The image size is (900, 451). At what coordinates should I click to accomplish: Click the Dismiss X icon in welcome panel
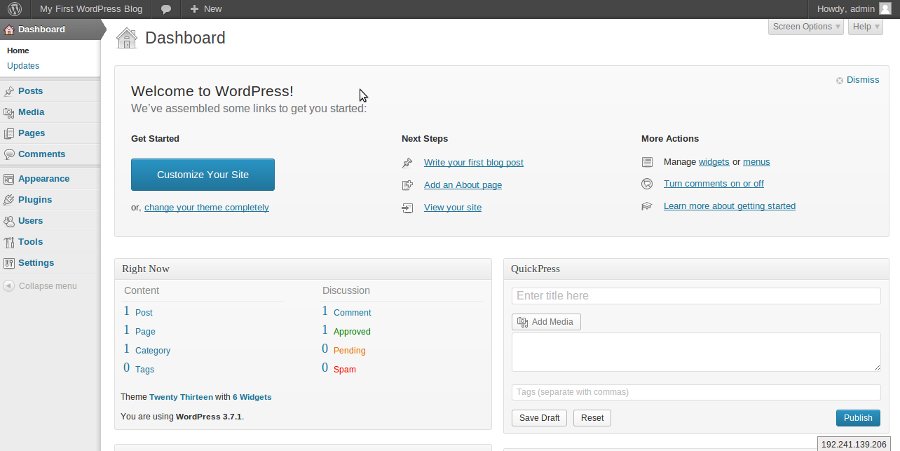pyautogui.click(x=839, y=80)
